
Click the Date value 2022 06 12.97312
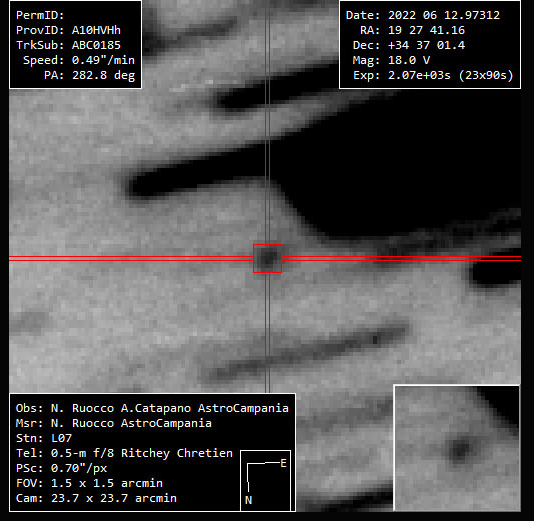pos(444,15)
